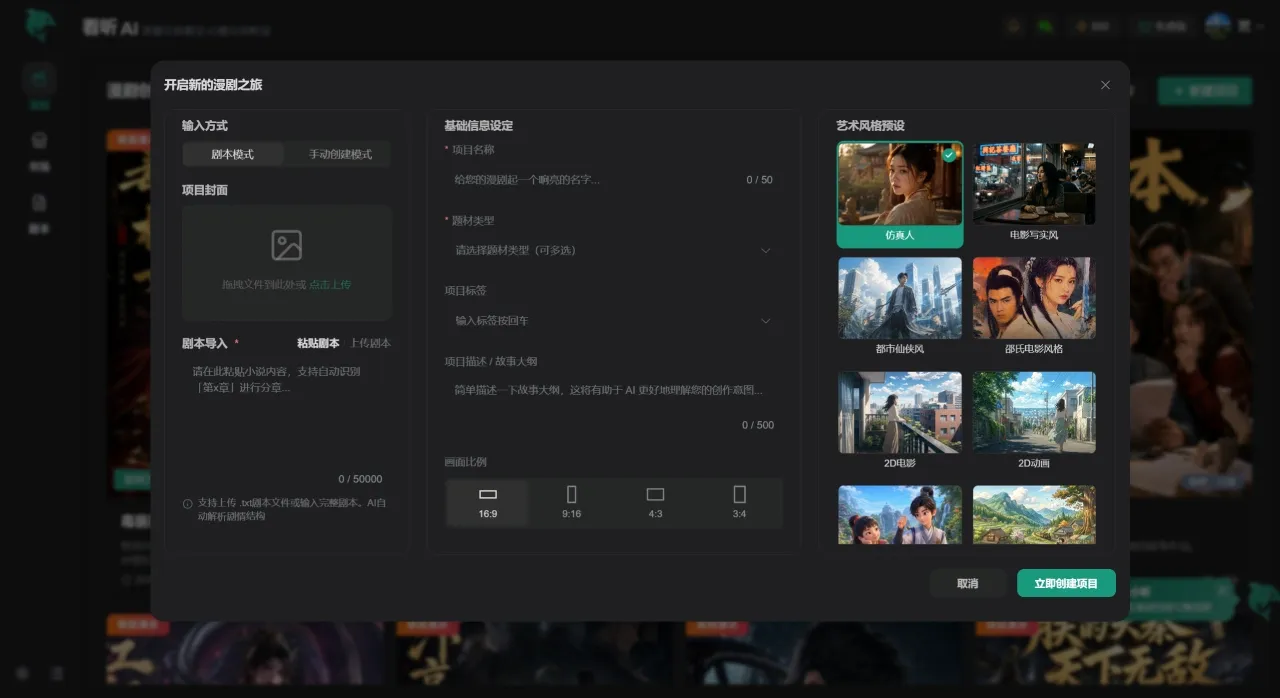Screen dimensions: 1280x698
Task: Click the 0 / 50 character counter
Action: click(x=759, y=180)
